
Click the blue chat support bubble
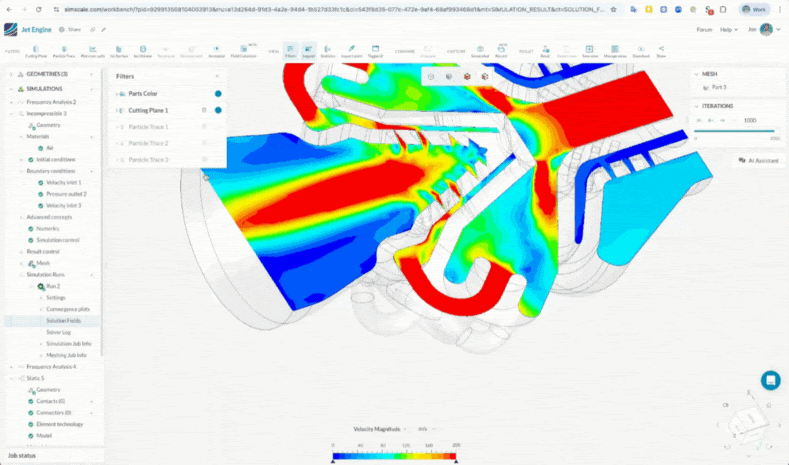pyautogui.click(x=770, y=380)
